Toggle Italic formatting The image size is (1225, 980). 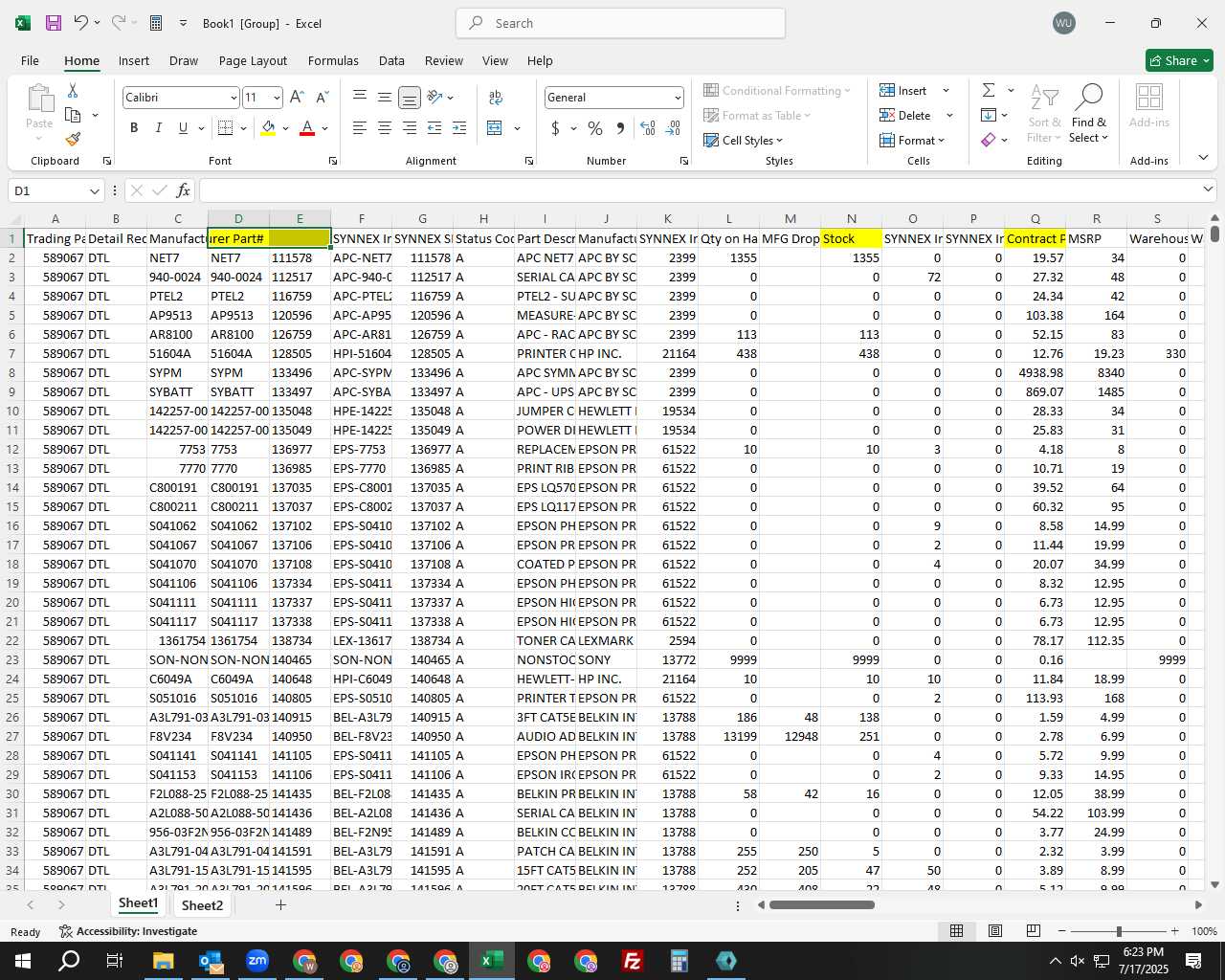point(158,127)
